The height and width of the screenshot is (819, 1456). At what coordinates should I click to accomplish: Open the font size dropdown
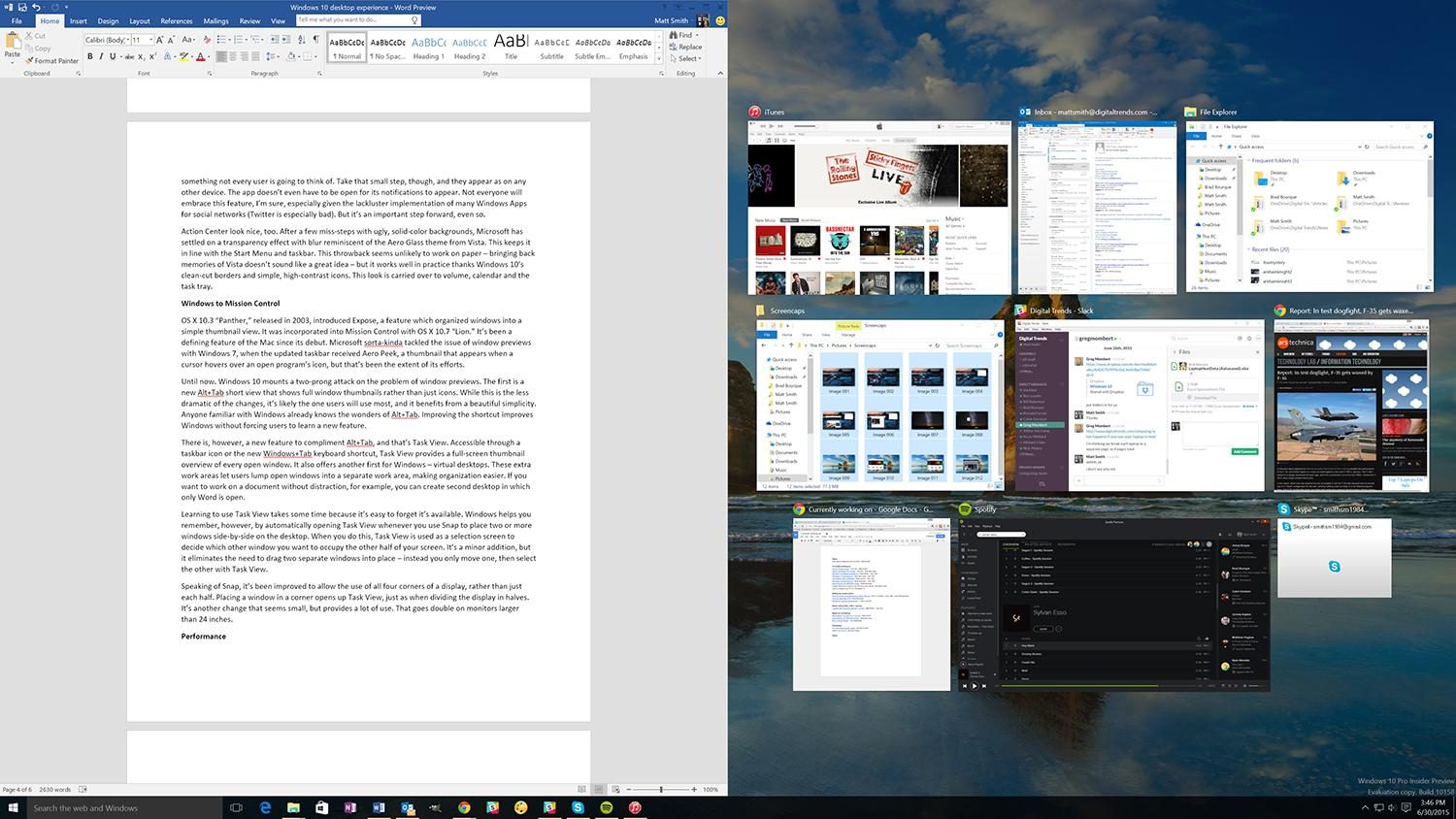coord(151,40)
